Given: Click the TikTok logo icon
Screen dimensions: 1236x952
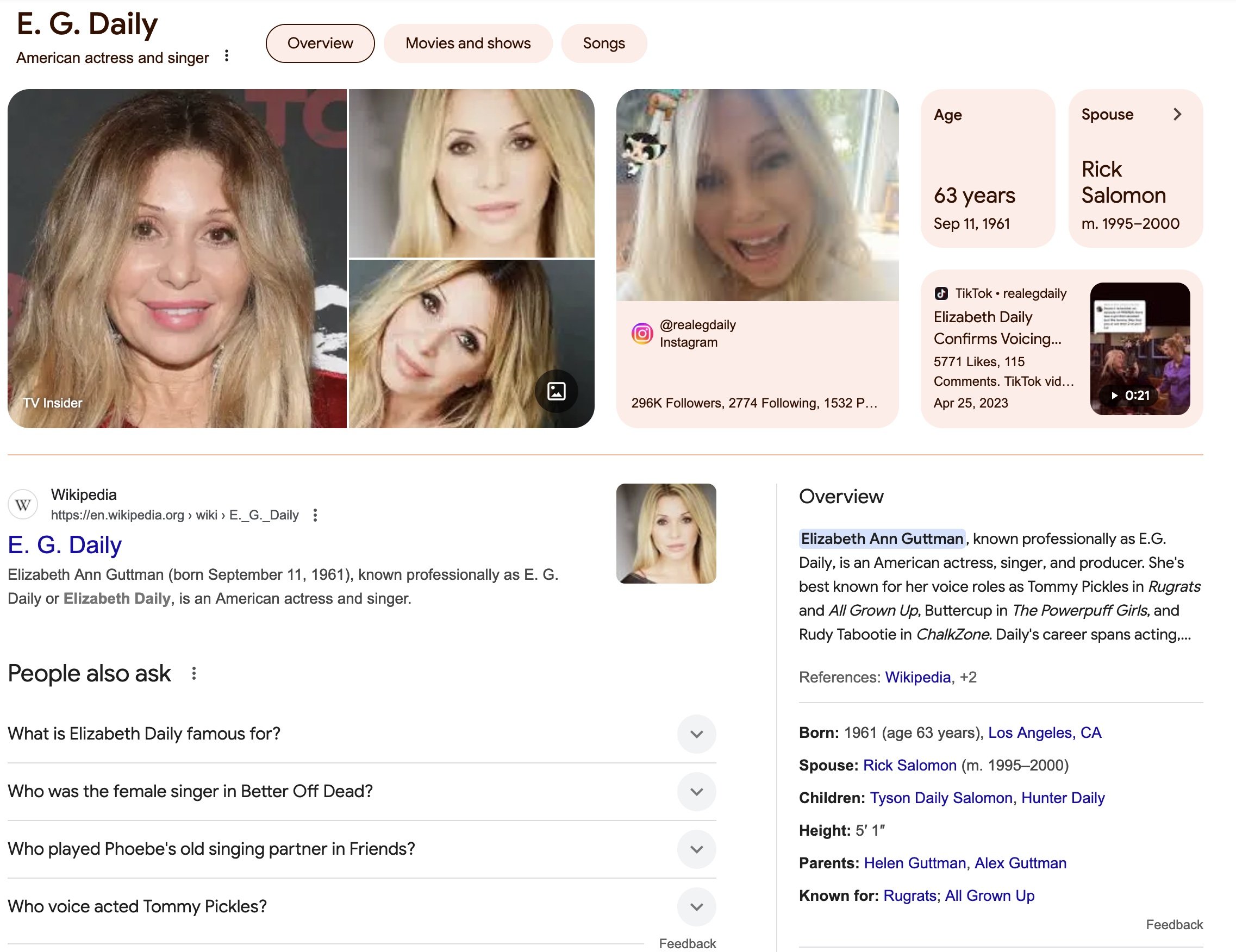Looking at the screenshot, I should pos(941,293).
